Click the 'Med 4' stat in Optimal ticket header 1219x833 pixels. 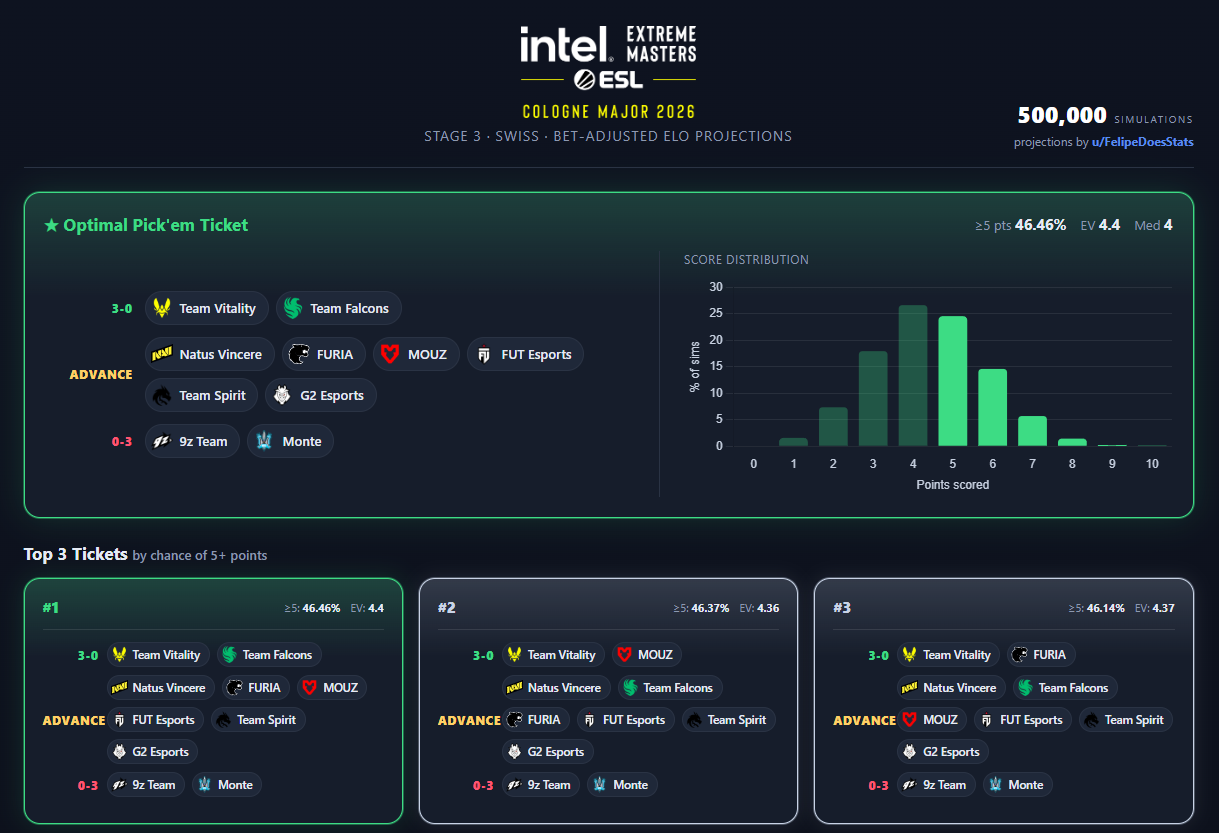pyautogui.click(x=1153, y=225)
